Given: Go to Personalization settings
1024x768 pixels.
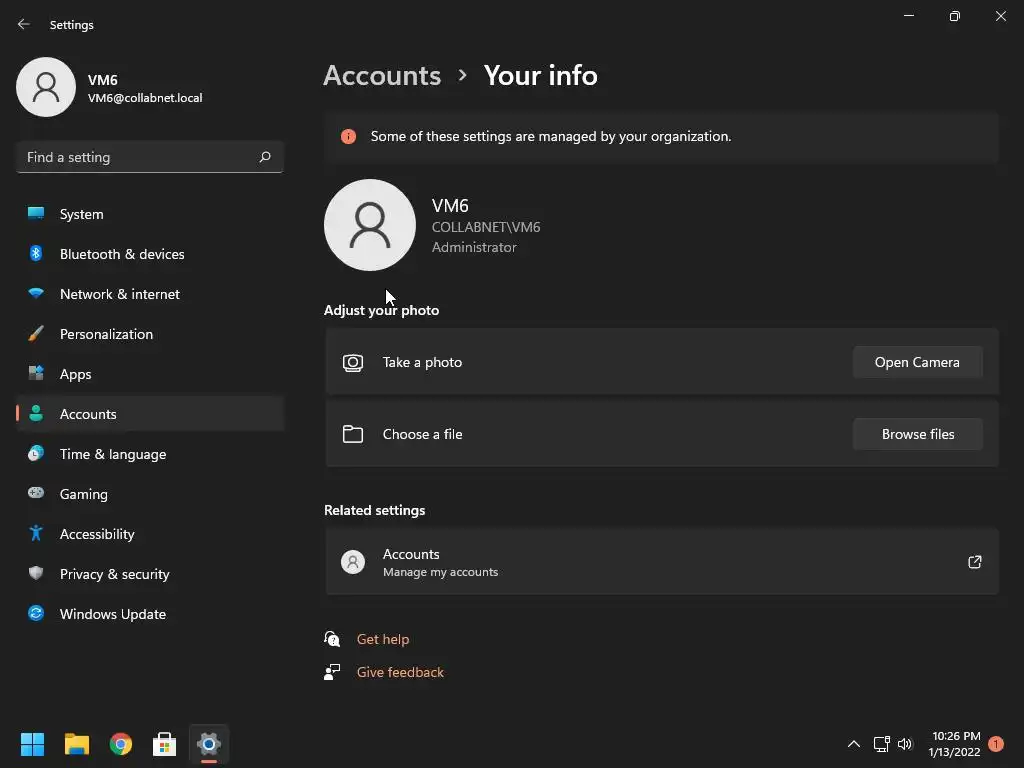Looking at the screenshot, I should pos(106,334).
